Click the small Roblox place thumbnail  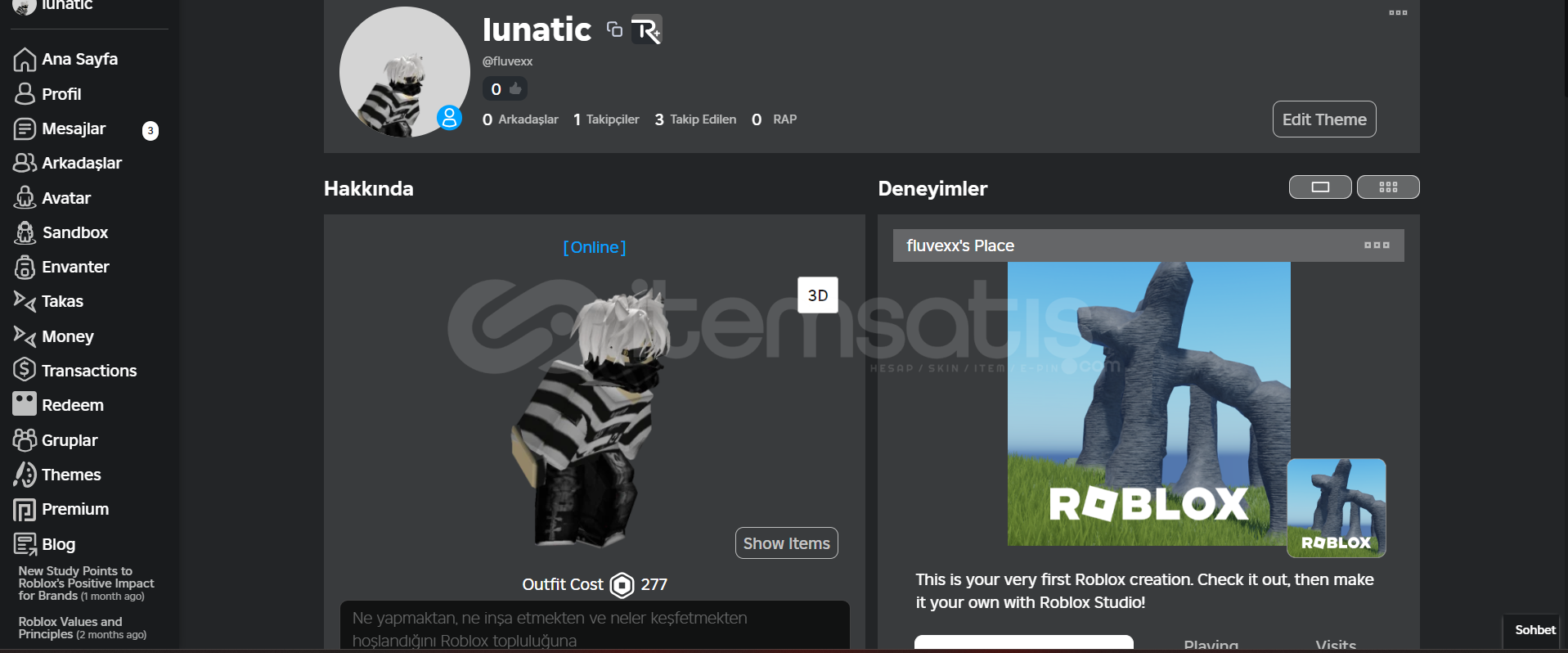point(1337,508)
